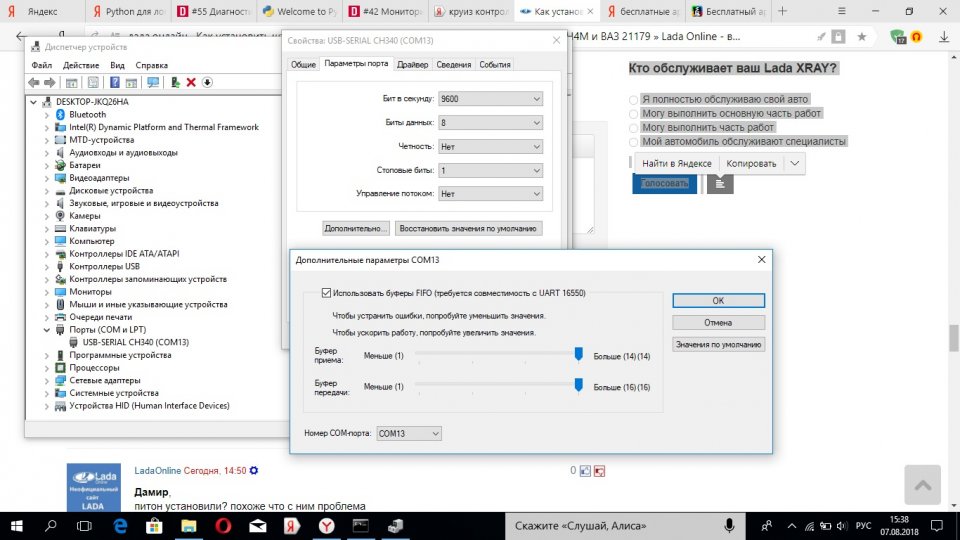The image size is (960, 540).
Task: Open the Opera browser from the taskbar
Action: click(x=227, y=525)
